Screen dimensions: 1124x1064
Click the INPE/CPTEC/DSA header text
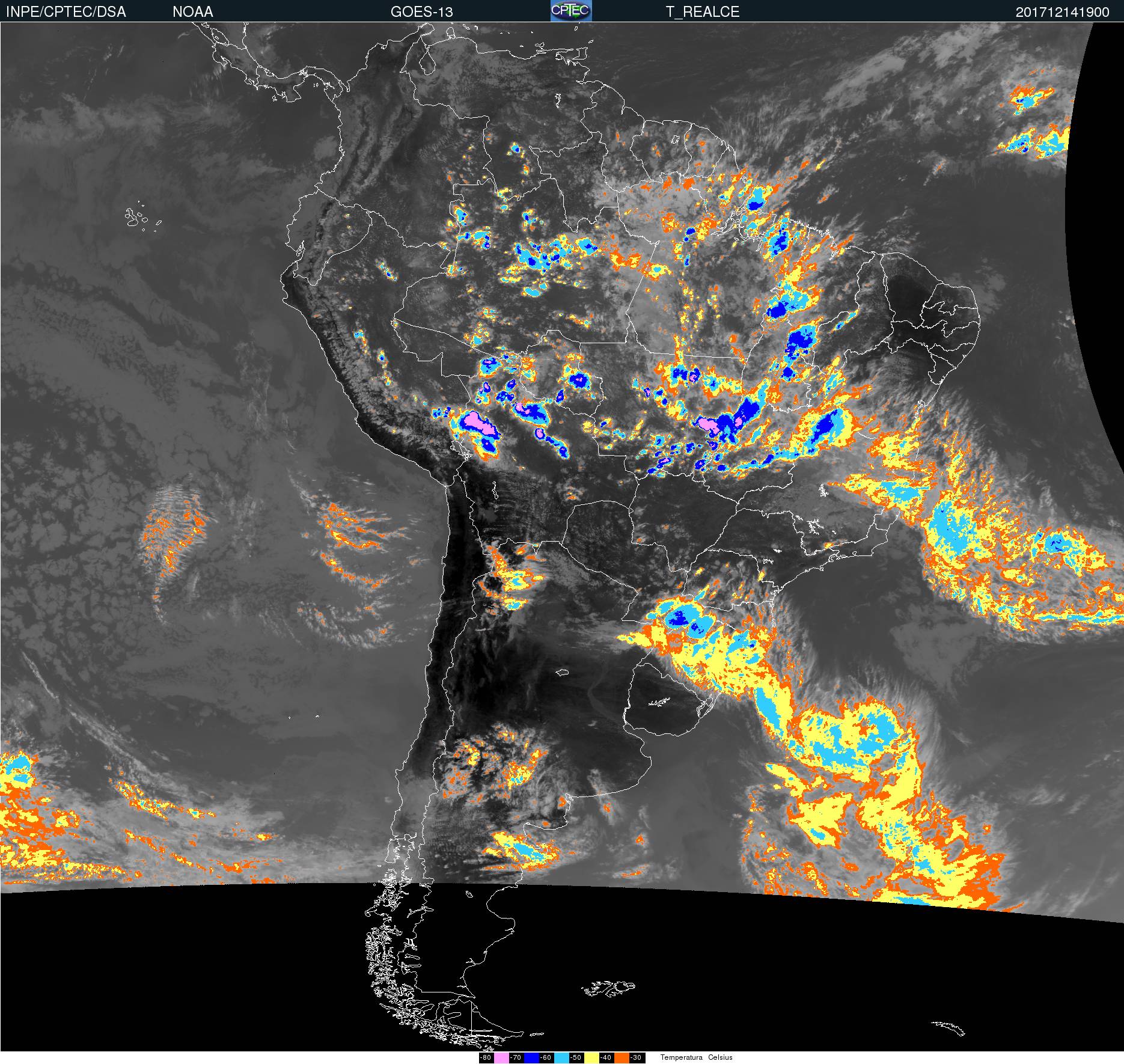66,12
